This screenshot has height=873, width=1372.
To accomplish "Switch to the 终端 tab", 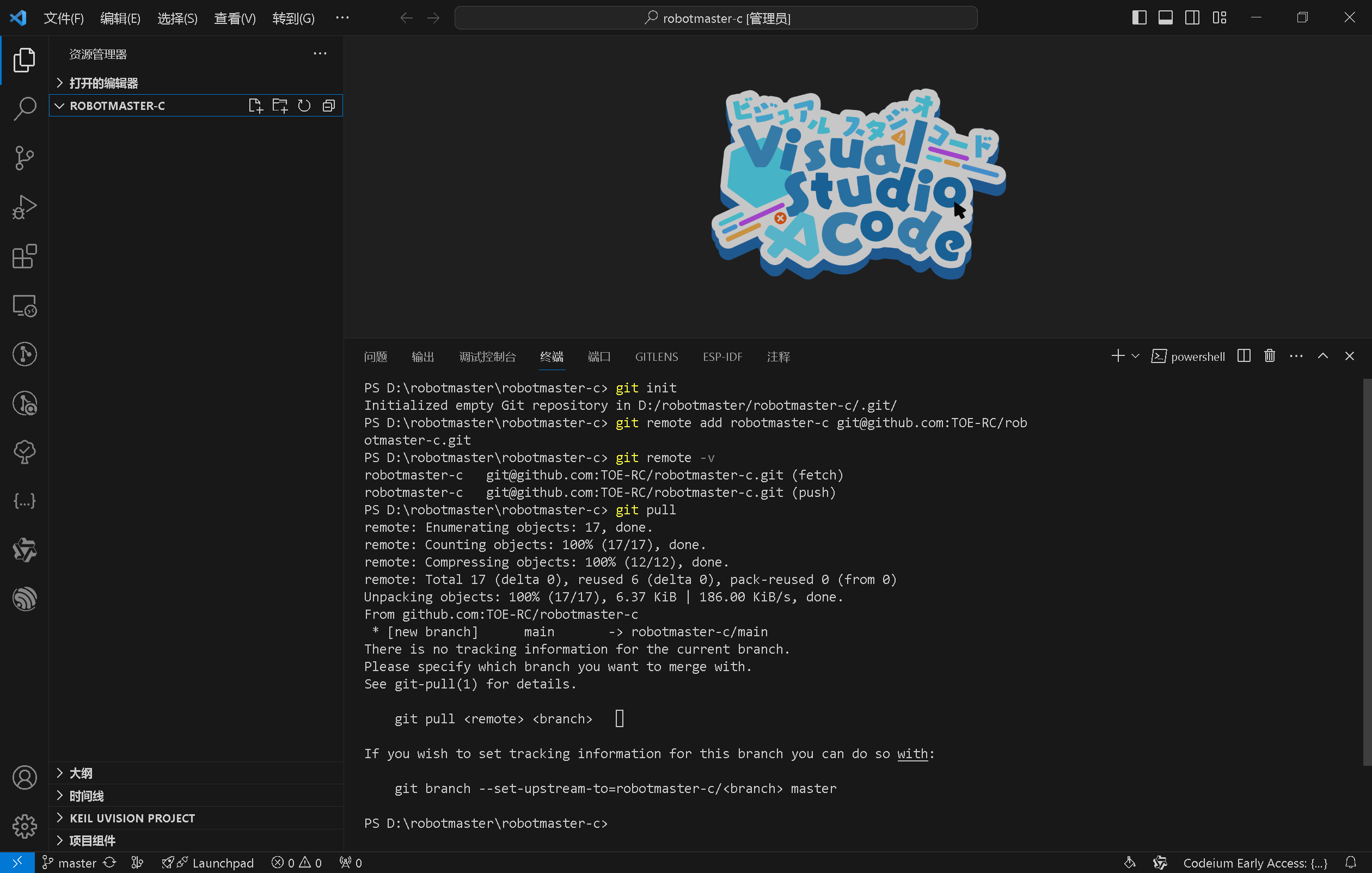I will tap(552, 356).
